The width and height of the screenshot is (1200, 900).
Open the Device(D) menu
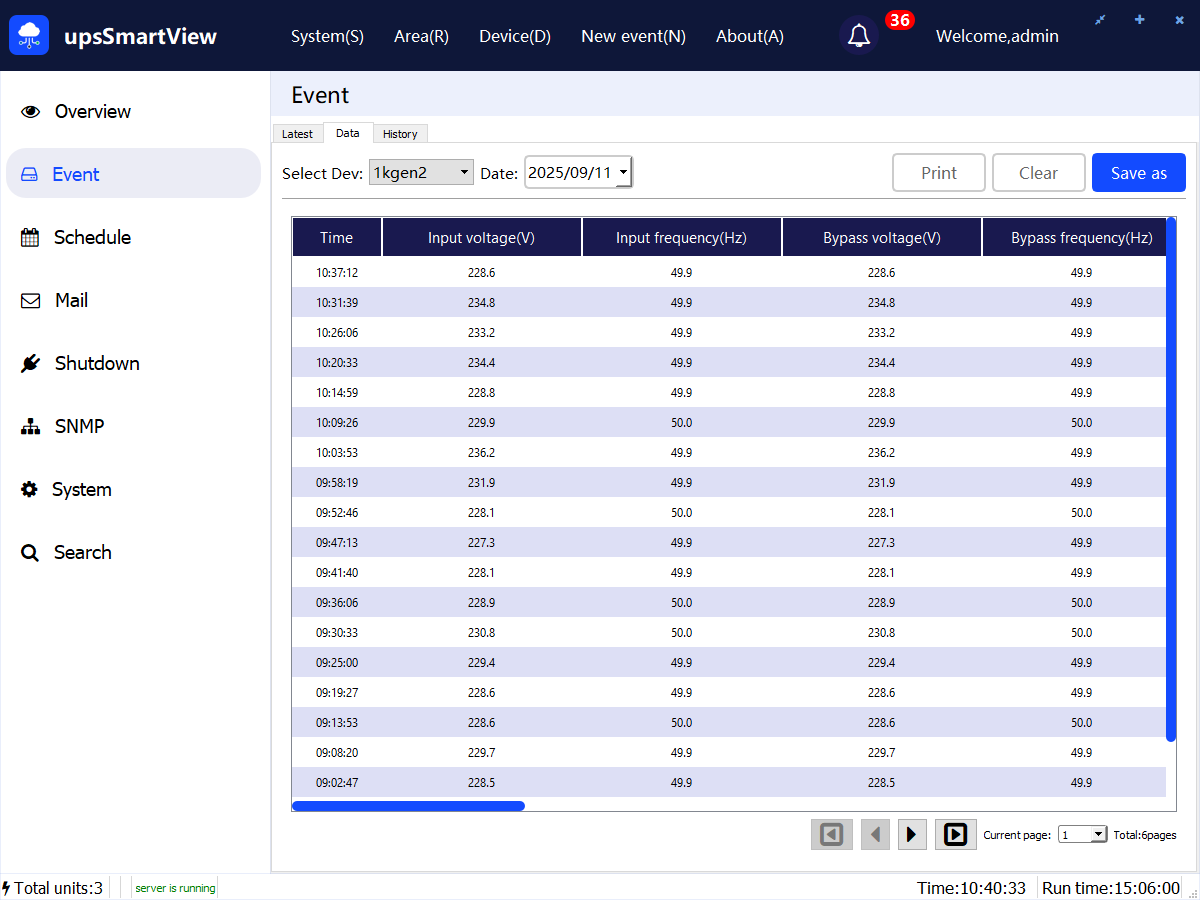pyautogui.click(x=515, y=36)
